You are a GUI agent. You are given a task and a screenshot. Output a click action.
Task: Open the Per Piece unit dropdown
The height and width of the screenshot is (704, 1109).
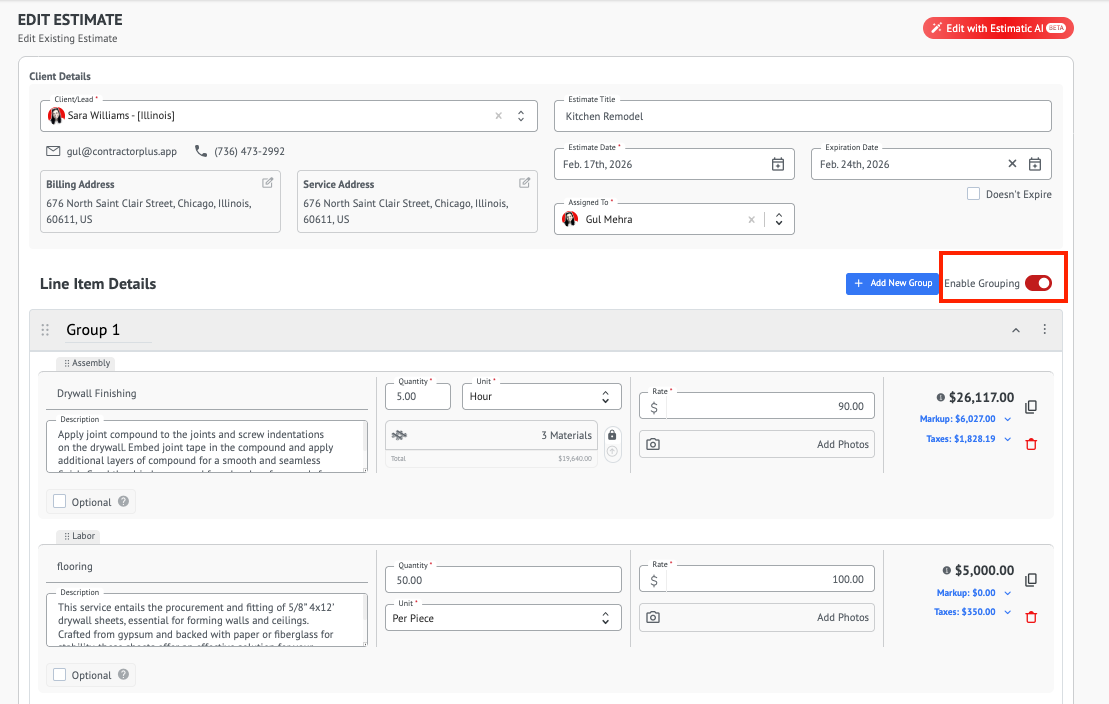tap(503, 618)
